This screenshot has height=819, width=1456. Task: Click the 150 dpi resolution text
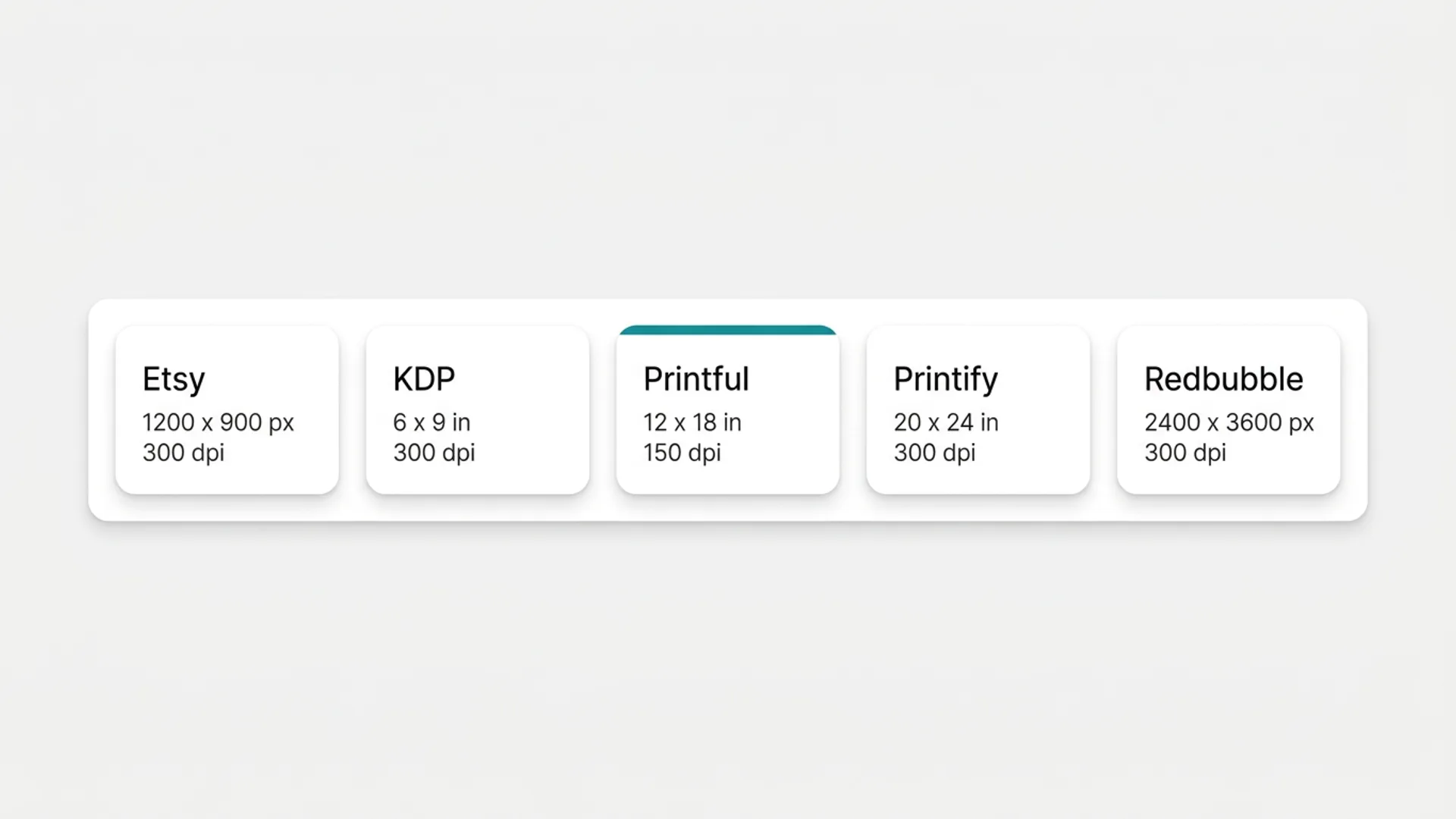coord(682,453)
